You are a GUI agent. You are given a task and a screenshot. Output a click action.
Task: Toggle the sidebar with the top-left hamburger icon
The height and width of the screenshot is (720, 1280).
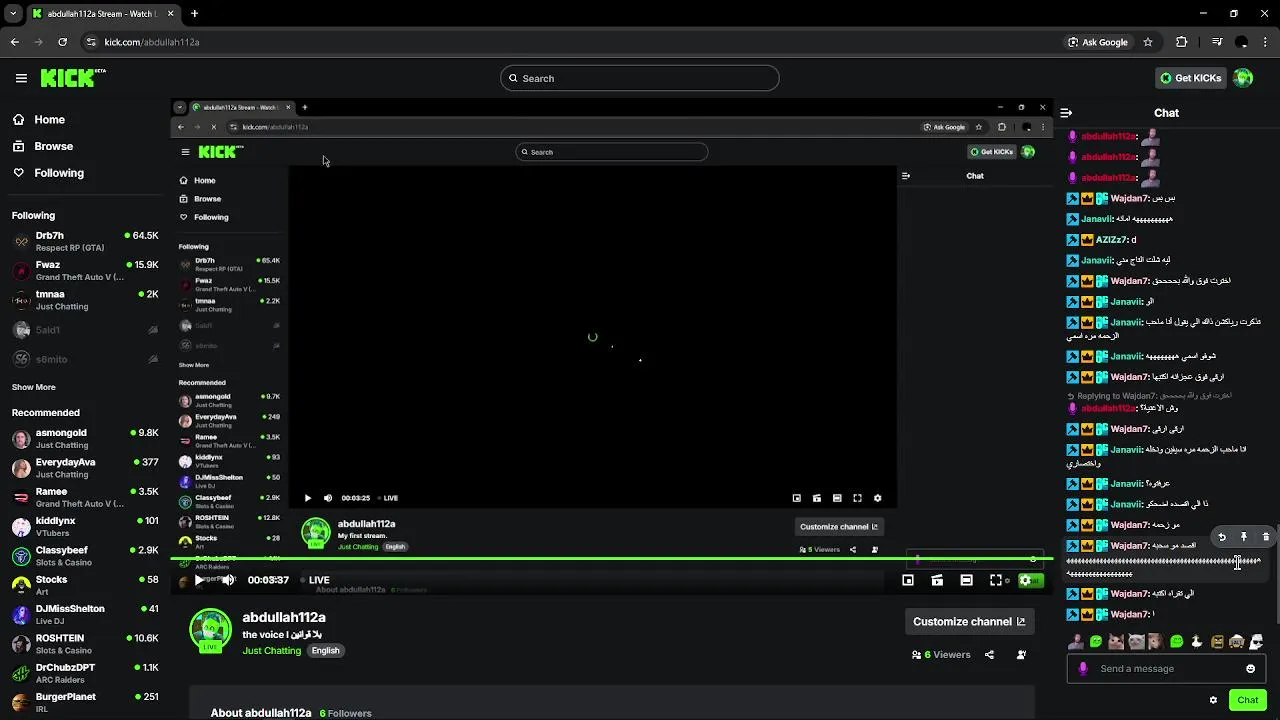click(x=21, y=78)
